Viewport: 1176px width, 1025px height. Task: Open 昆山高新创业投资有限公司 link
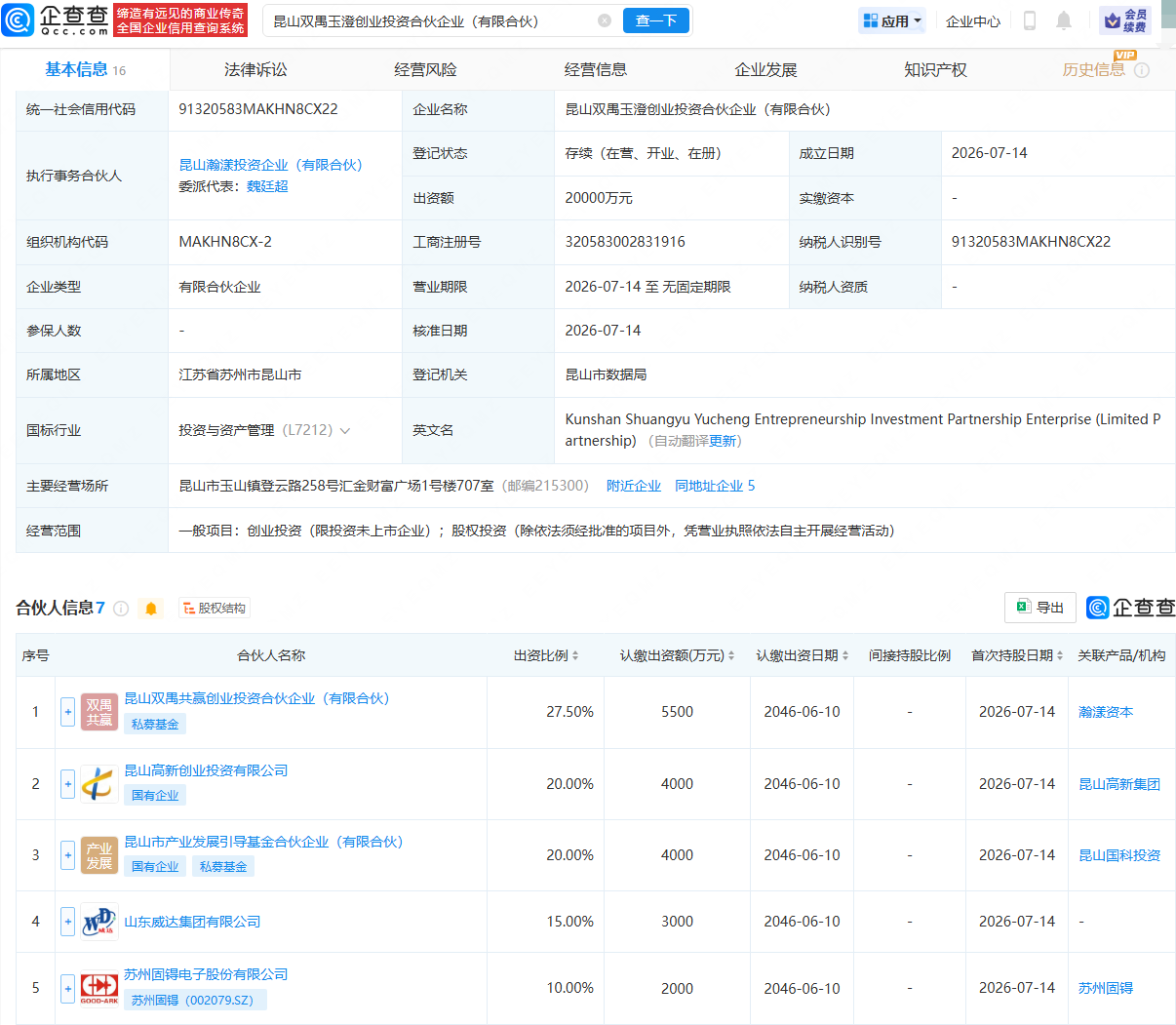[206, 770]
